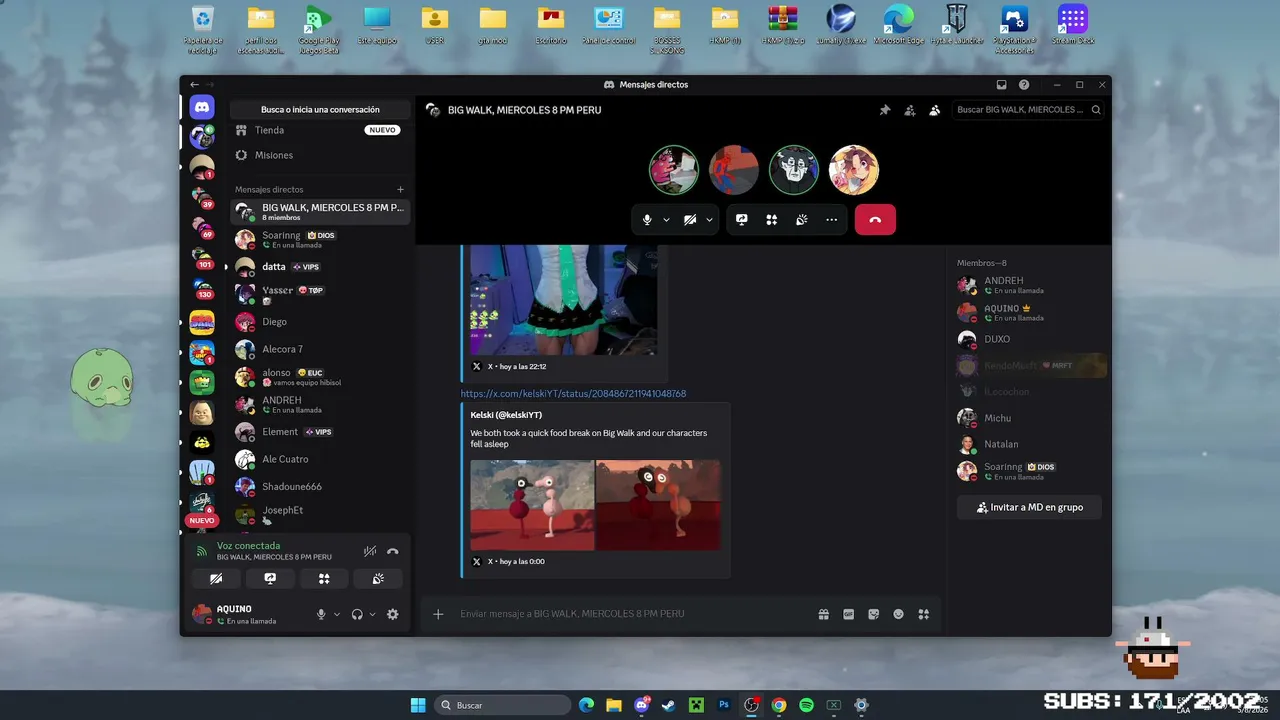Open the x.com kelskiYT status link
This screenshot has width=1280, height=720.
(x=573, y=394)
